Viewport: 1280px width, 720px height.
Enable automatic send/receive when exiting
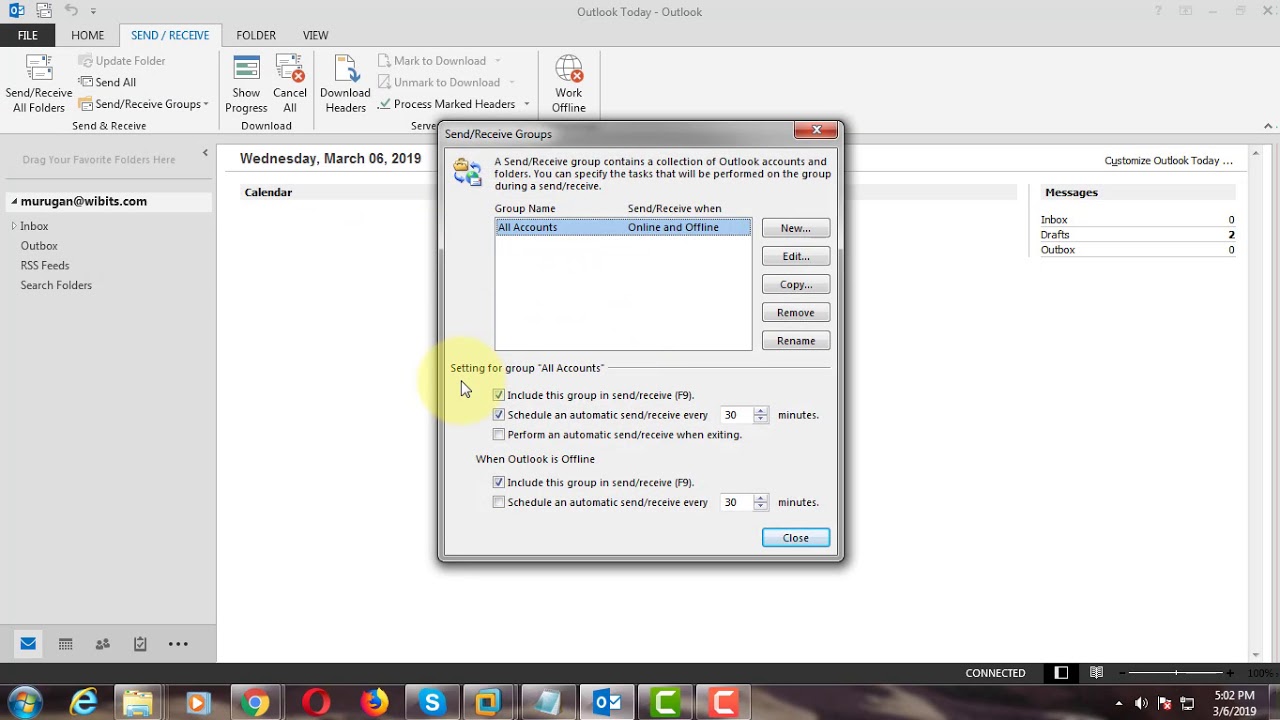click(x=499, y=435)
